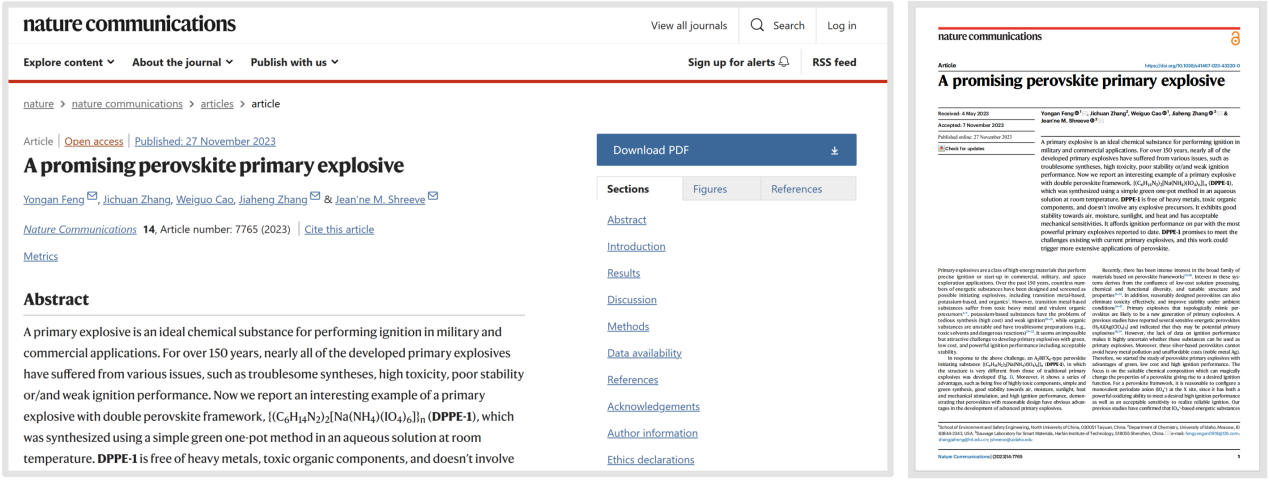1269x480 pixels.
Task: Click the envelope icon after Jean'ne M. Shreeve
Action: click(433, 196)
